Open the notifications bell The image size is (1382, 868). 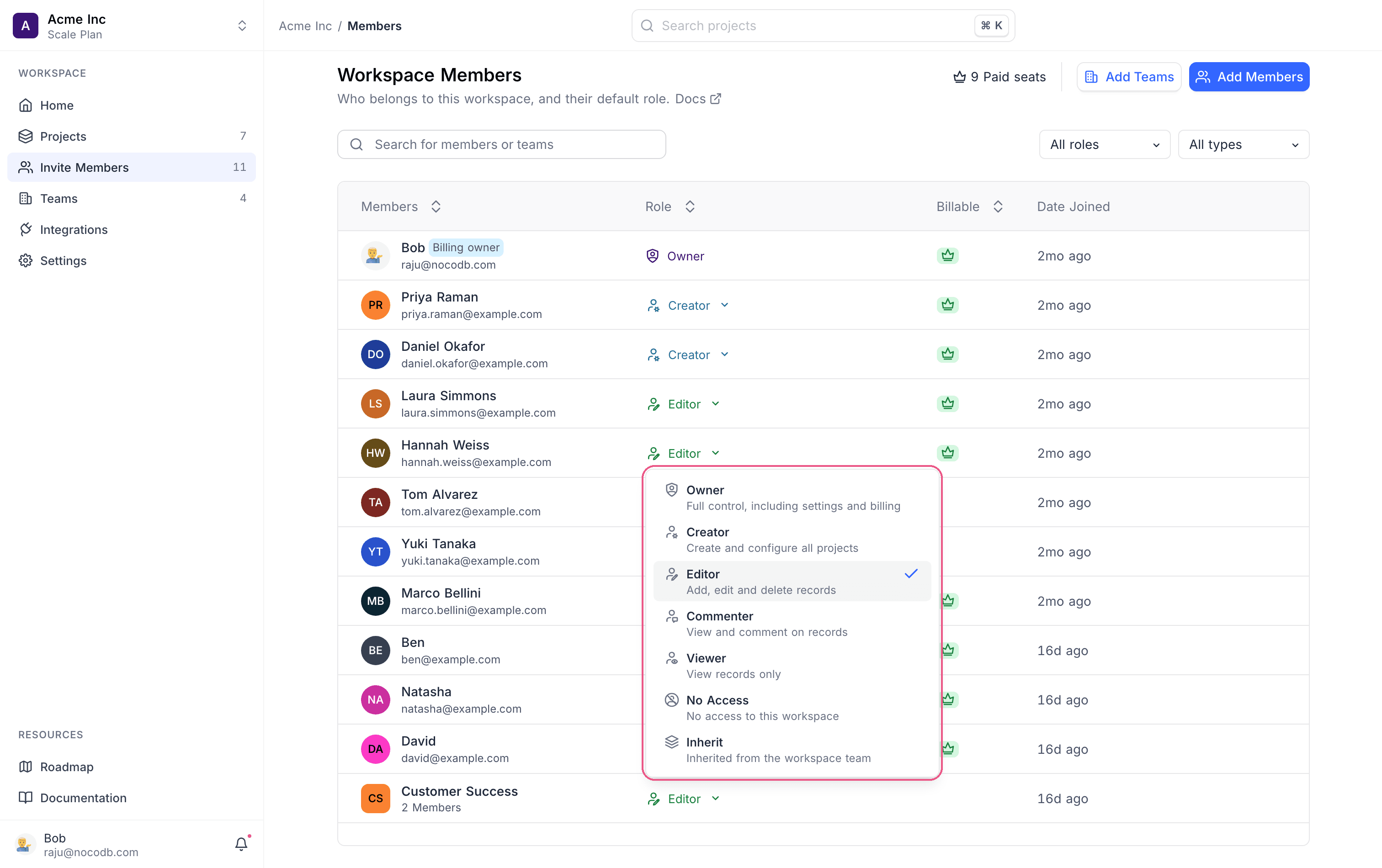[x=241, y=844]
